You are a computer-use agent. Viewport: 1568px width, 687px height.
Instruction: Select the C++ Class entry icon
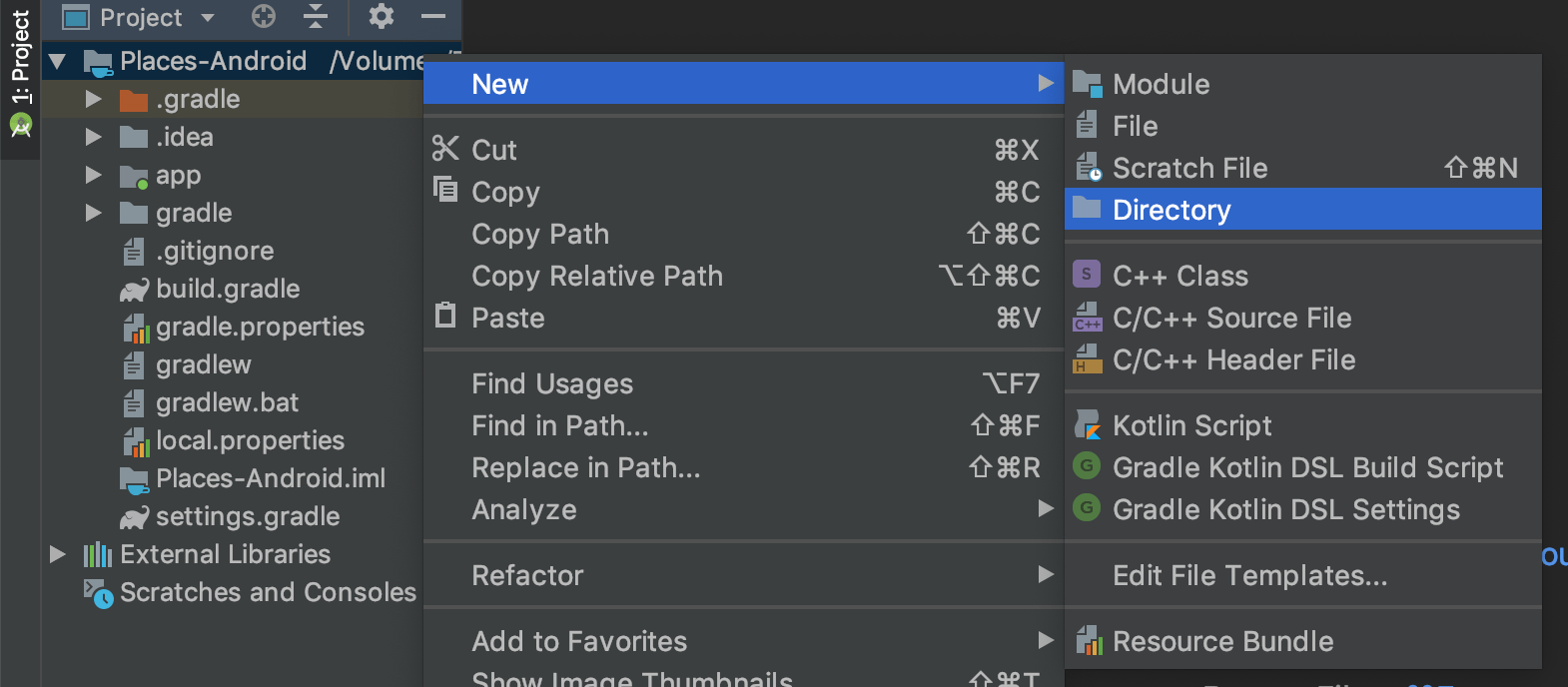click(1087, 275)
